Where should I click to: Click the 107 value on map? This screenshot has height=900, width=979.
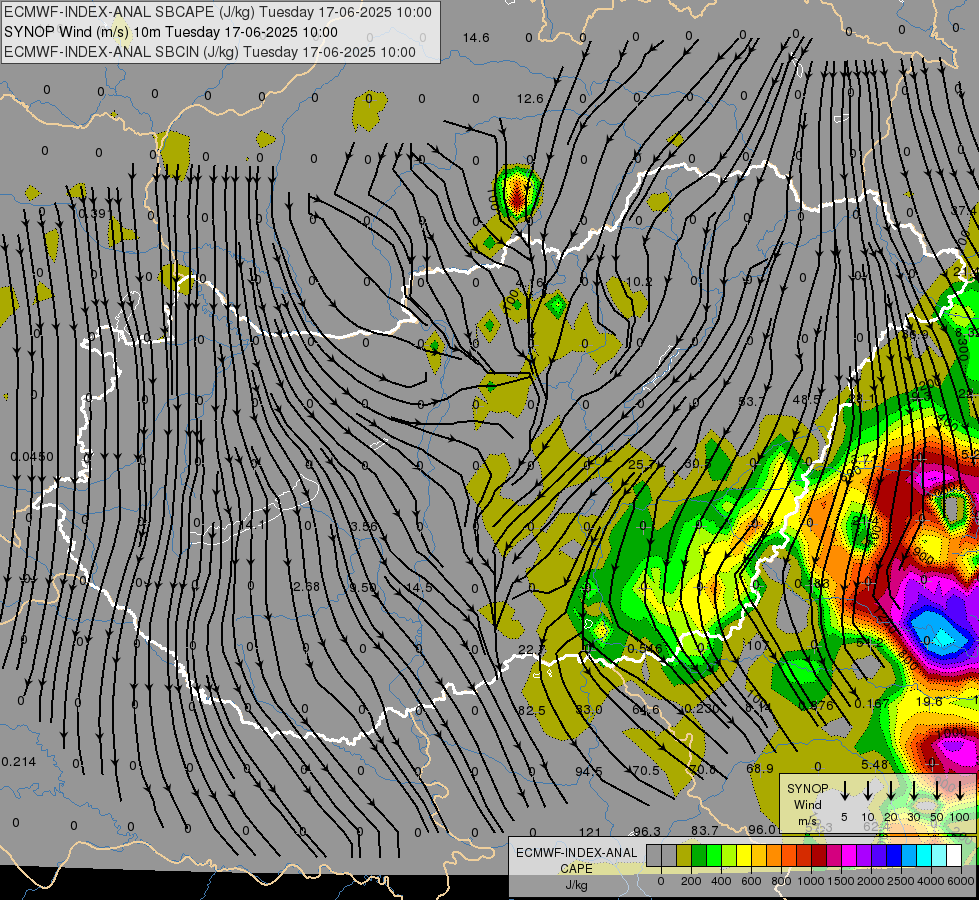(x=757, y=645)
